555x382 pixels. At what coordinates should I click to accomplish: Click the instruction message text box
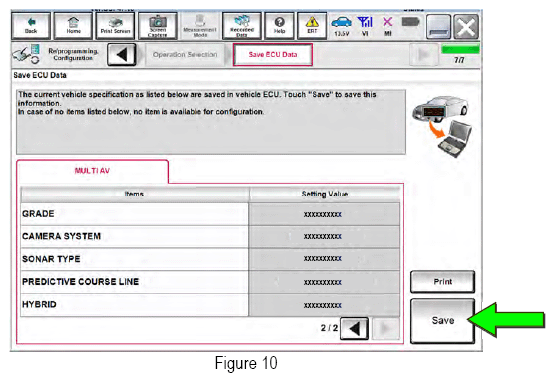pyautogui.click(x=211, y=122)
